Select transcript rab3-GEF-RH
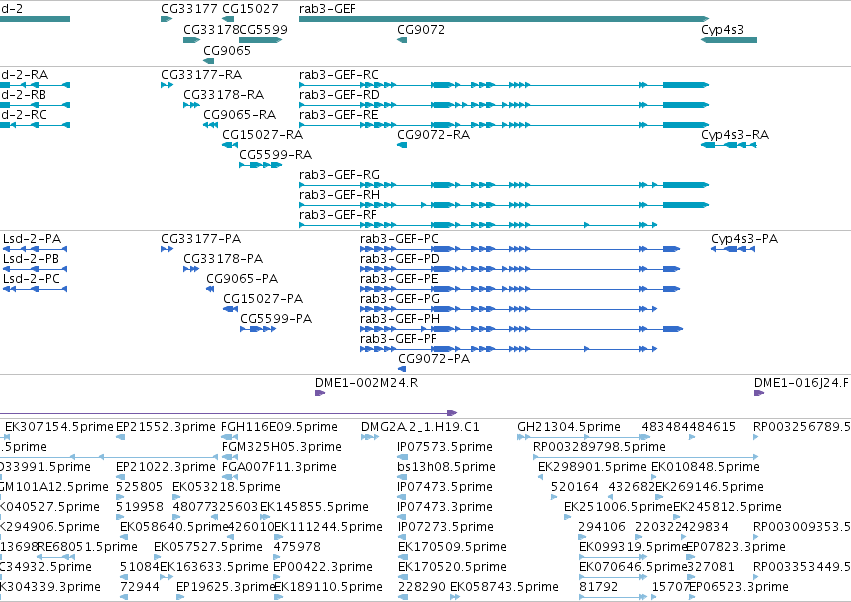 [504, 205]
